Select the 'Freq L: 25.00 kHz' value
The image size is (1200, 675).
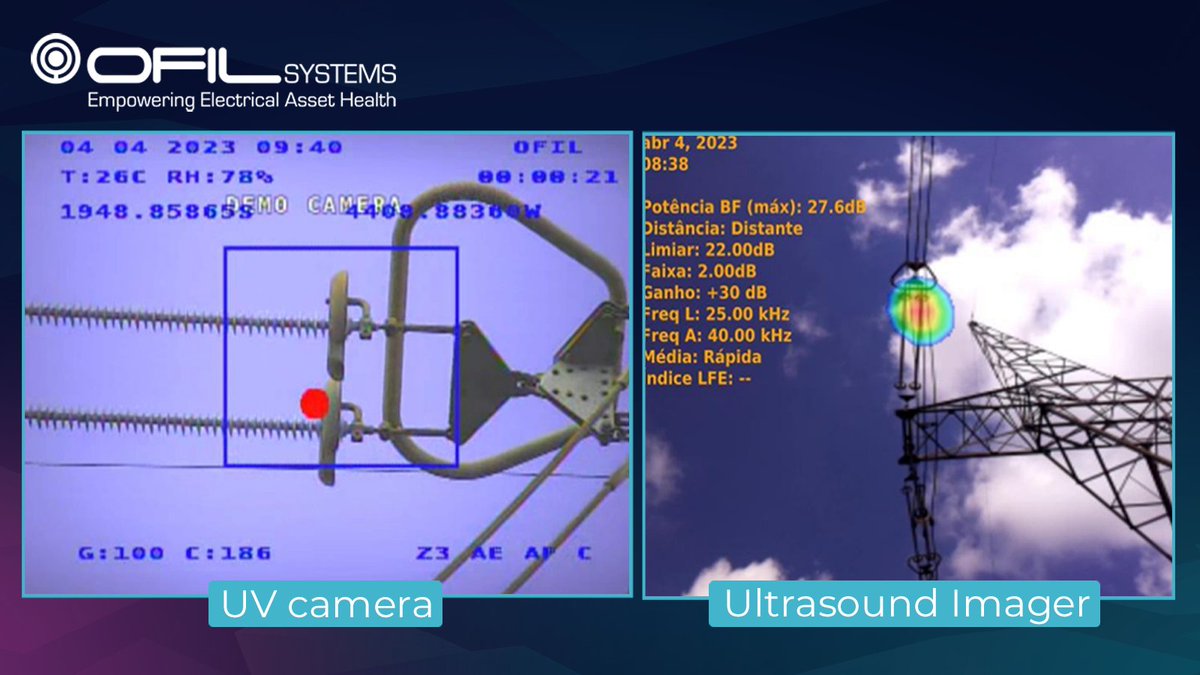click(x=718, y=314)
